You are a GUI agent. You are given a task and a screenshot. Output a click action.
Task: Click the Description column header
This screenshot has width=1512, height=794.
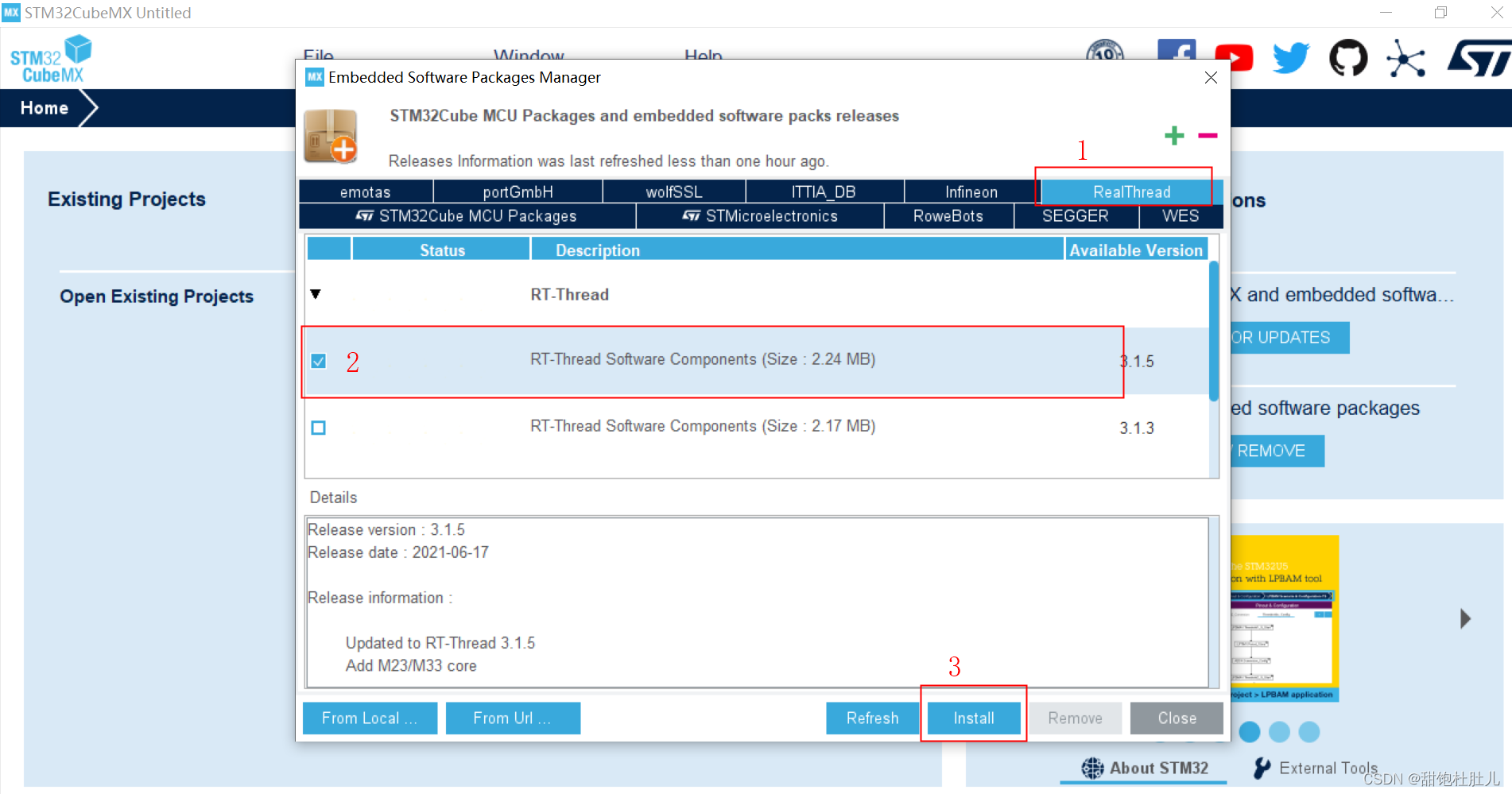click(x=797, y=250)
